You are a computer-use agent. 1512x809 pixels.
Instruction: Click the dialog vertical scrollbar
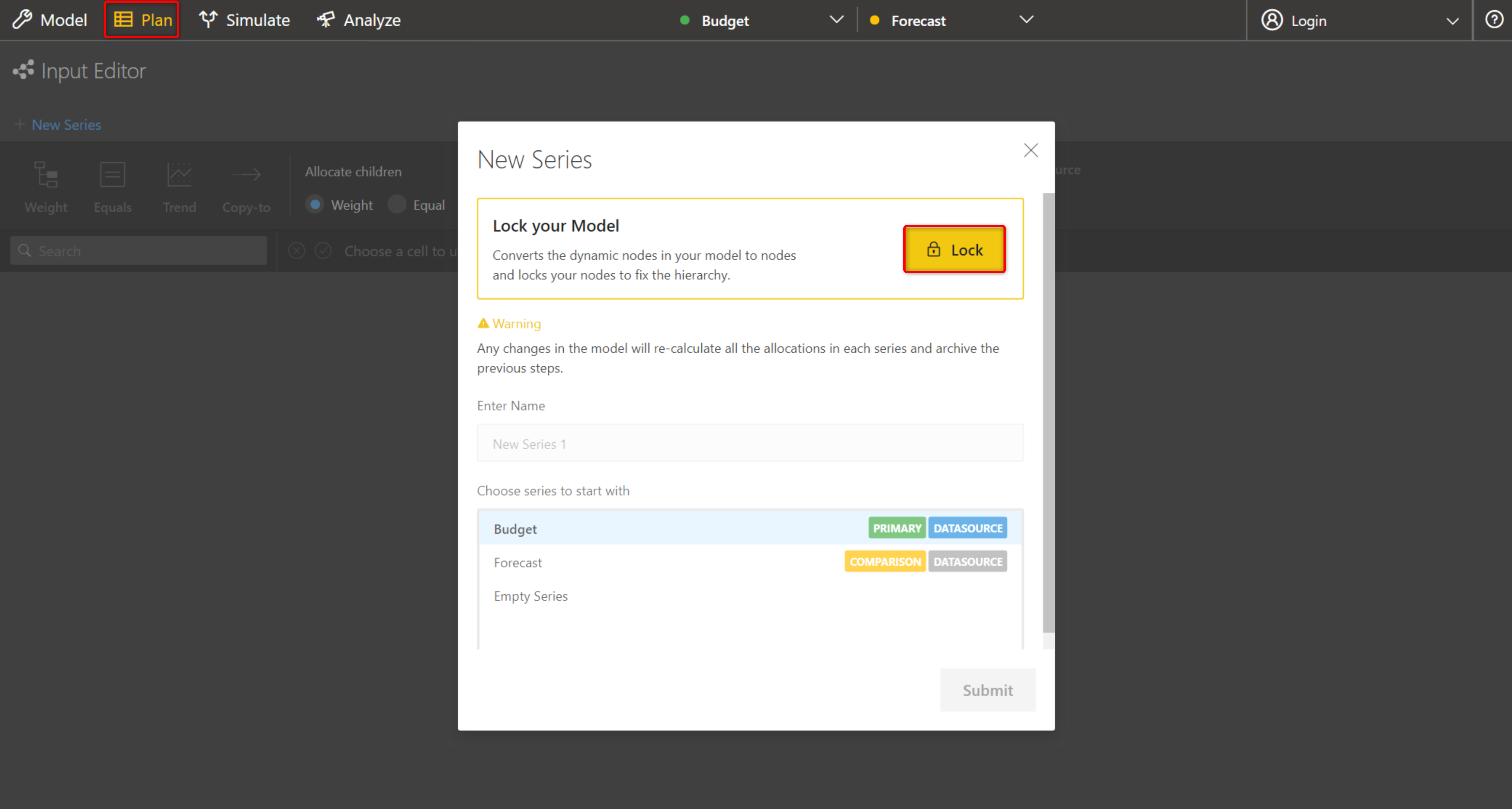(x=1049, y=412)
